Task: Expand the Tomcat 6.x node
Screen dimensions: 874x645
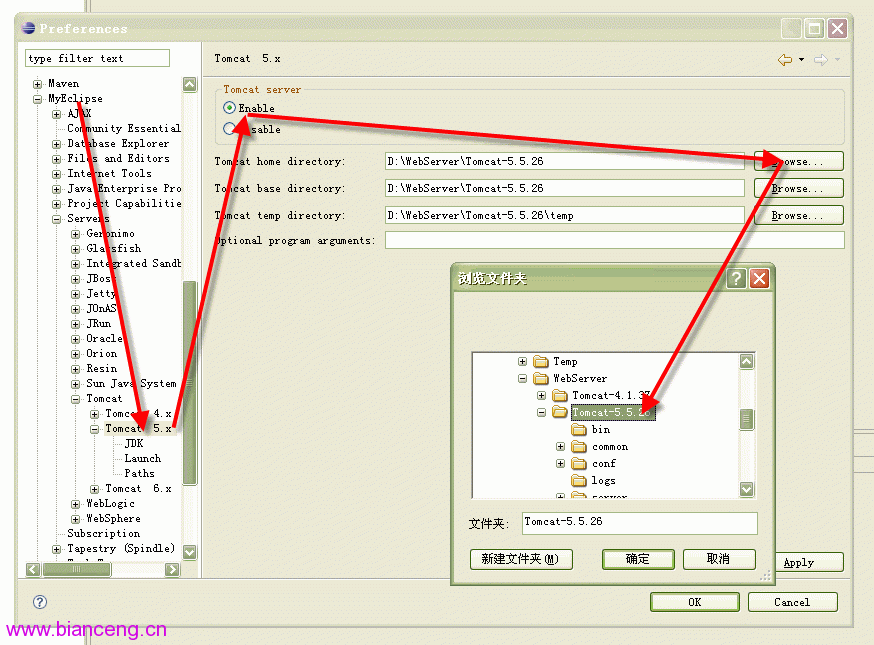Action: click(94, 489)
